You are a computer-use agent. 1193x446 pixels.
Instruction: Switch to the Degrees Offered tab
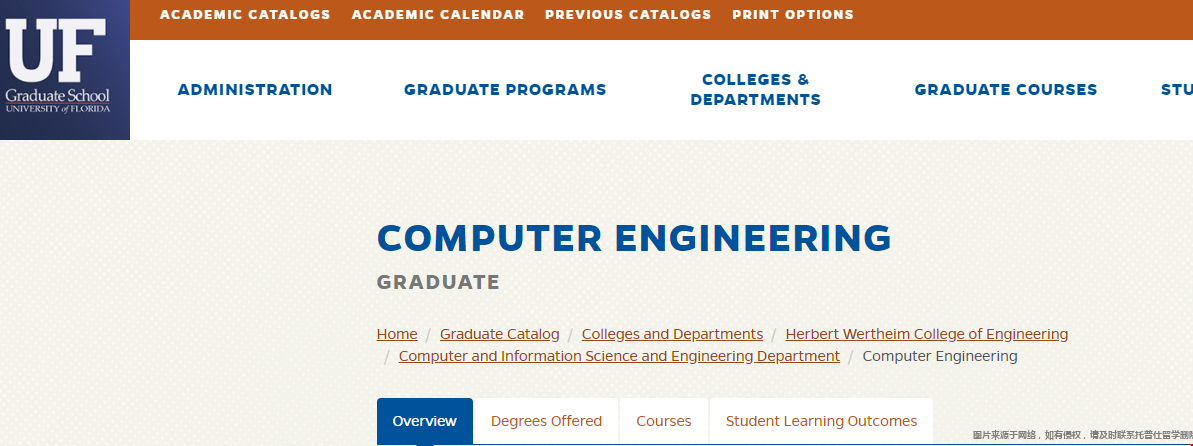point(546,421)
